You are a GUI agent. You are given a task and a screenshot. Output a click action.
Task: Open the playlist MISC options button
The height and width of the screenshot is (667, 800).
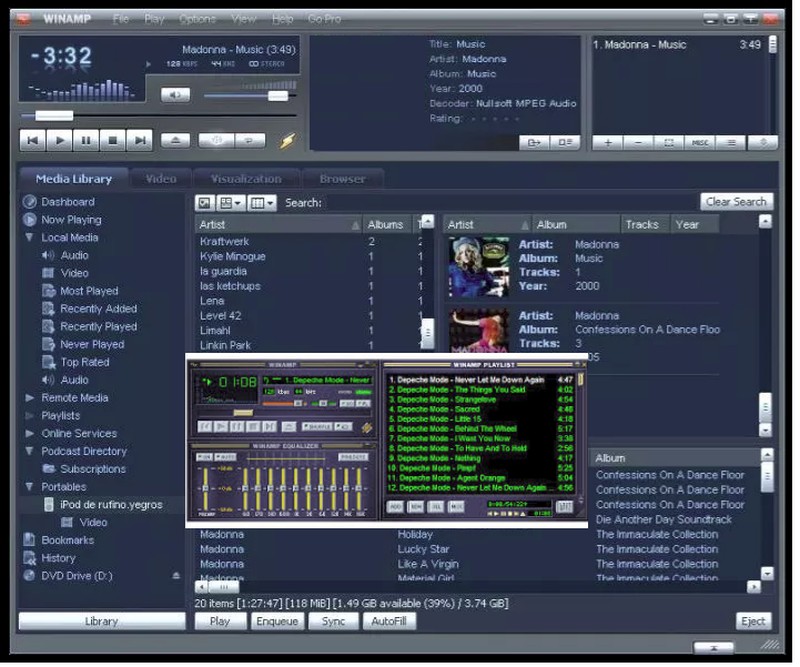click(700, 143)
